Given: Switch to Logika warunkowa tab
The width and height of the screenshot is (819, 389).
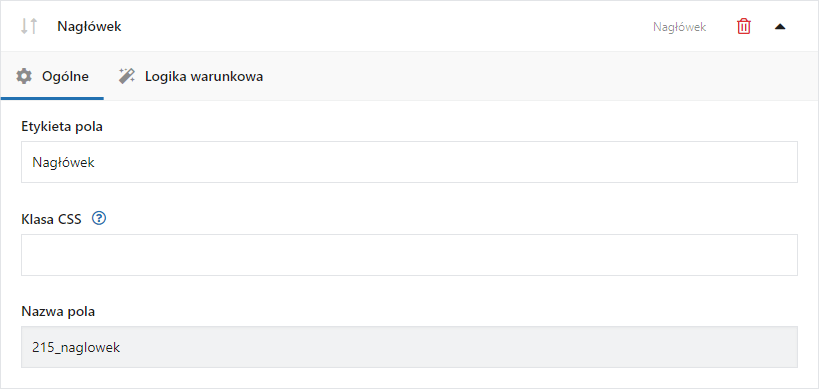Looking at the screenshot, I should click(x=191, y=77).
